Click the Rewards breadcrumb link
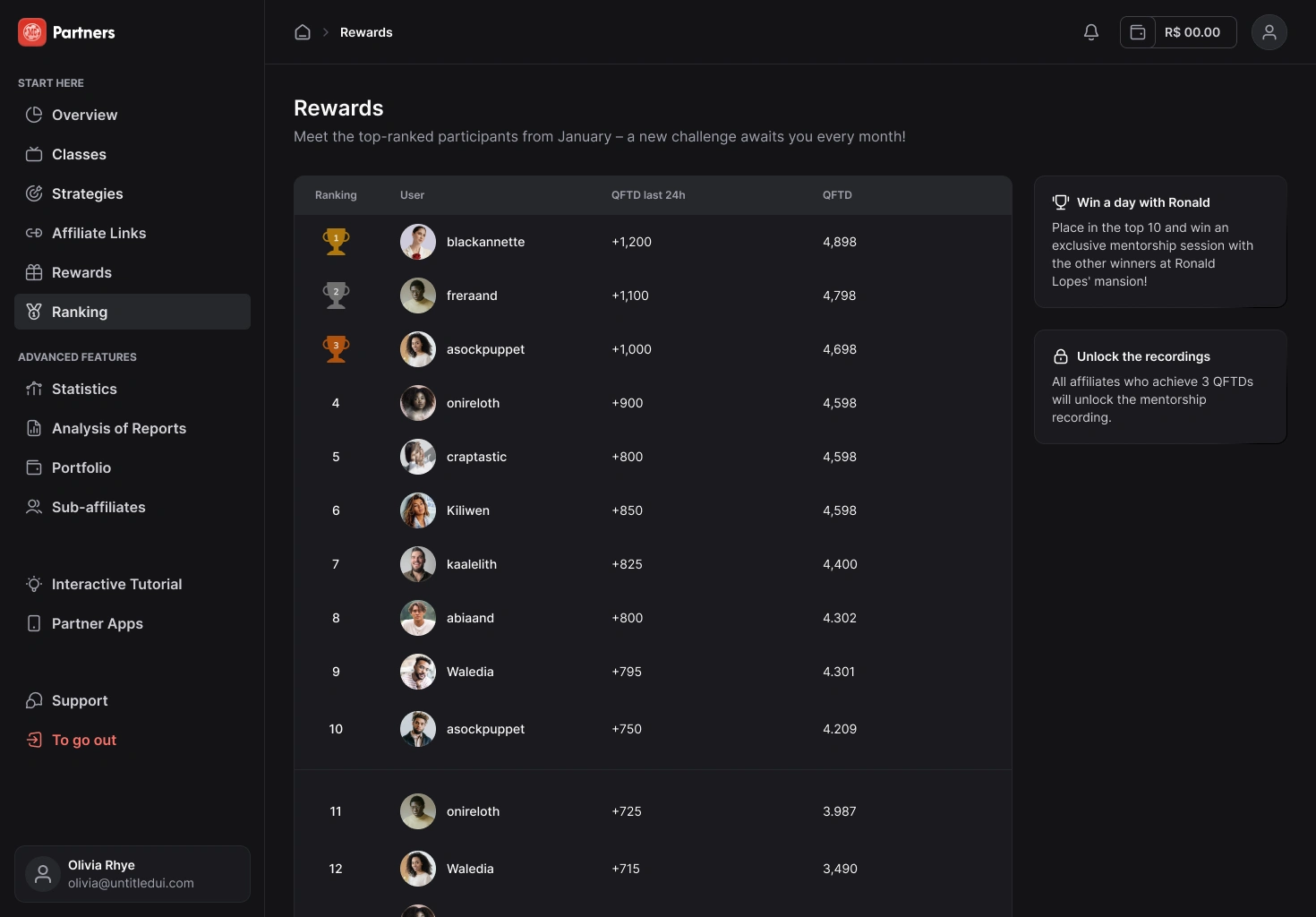The height and width of the screenshot is (917, 1316). [366, 32]
